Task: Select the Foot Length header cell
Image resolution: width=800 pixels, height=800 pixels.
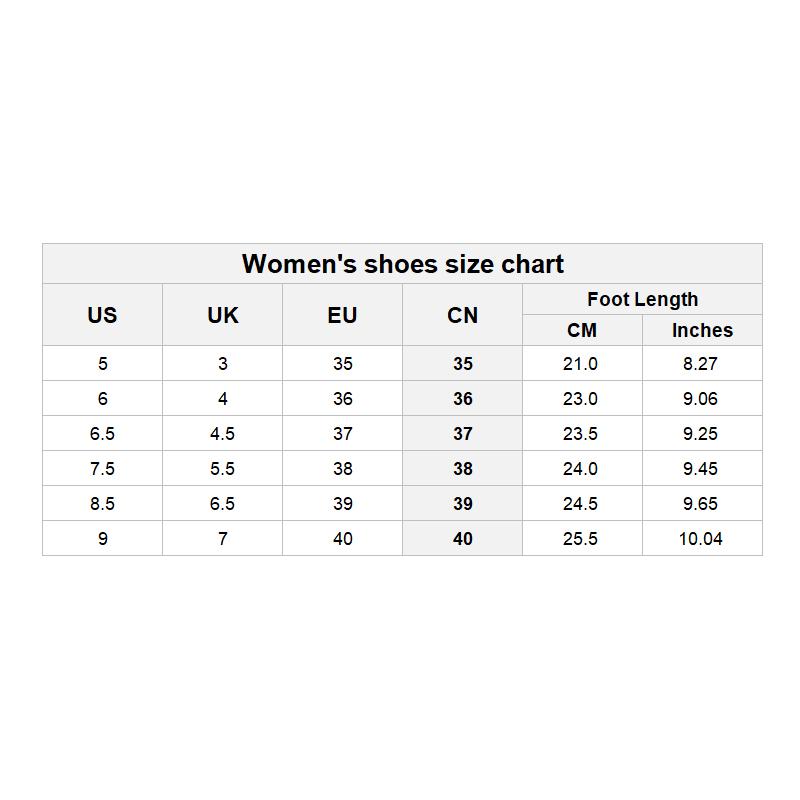Action: pyautogui.click(x=642, y=299)
